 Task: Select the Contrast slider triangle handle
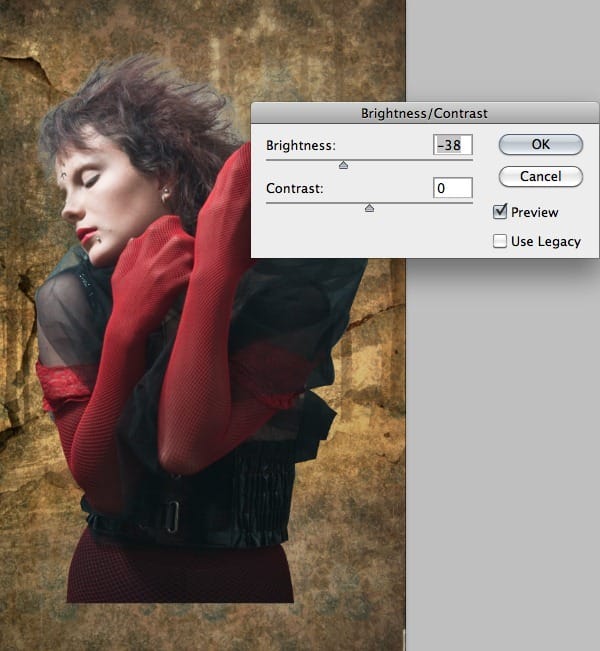(369, 208)
